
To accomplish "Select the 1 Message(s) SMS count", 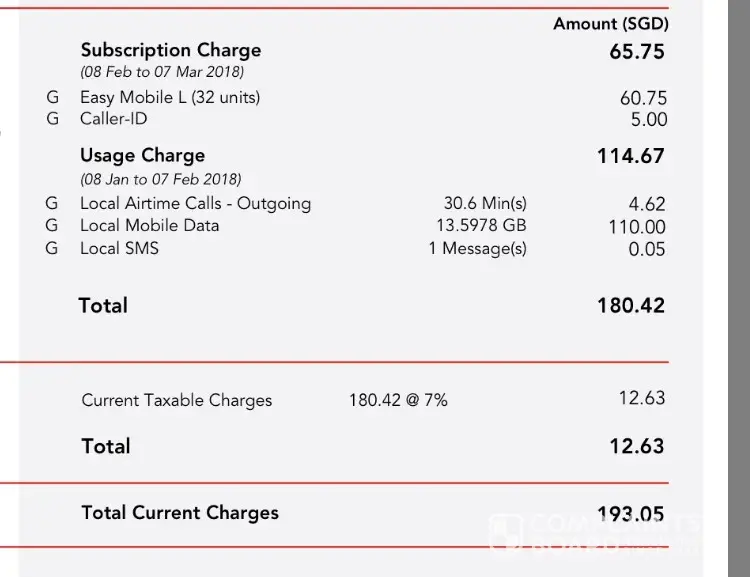I will click(x=477, y=249).
